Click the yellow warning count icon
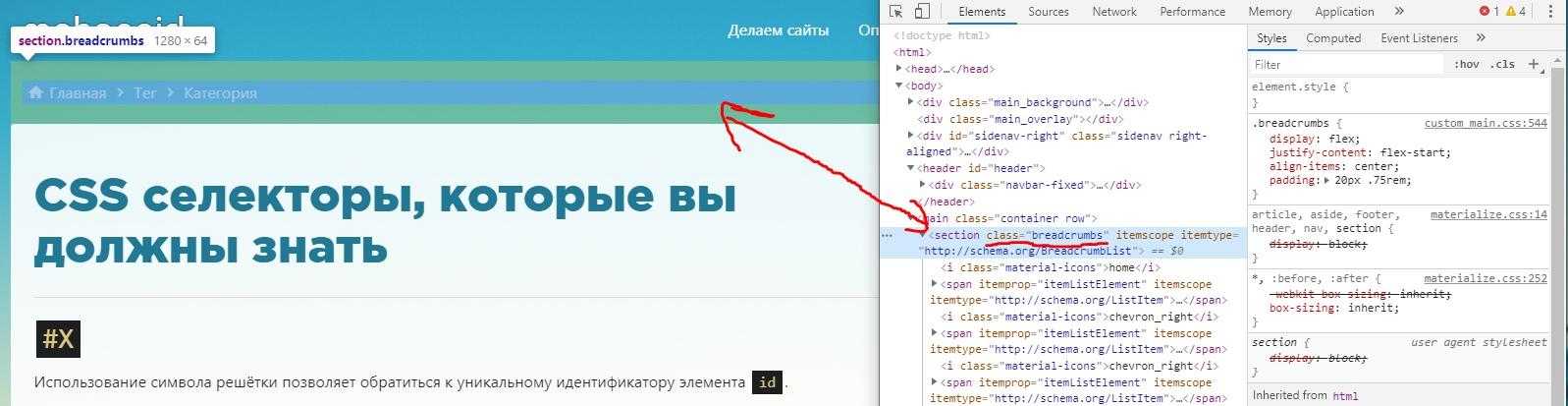The height and width of the screenshot is (406, 1568). click(1510, 12)
